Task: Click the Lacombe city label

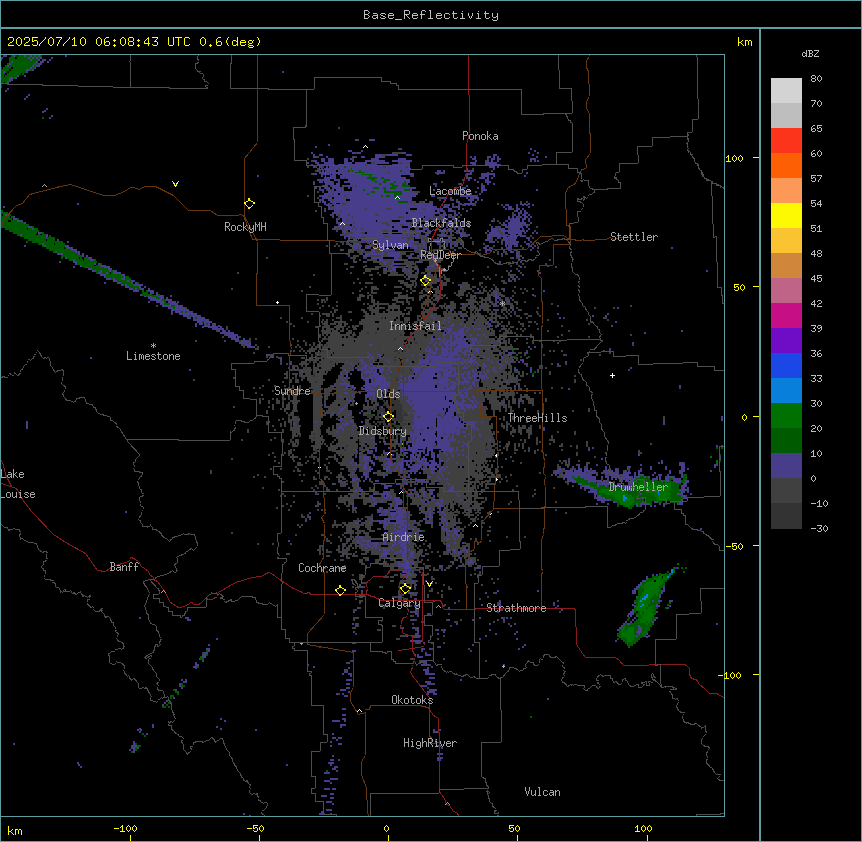Action: 450,191
